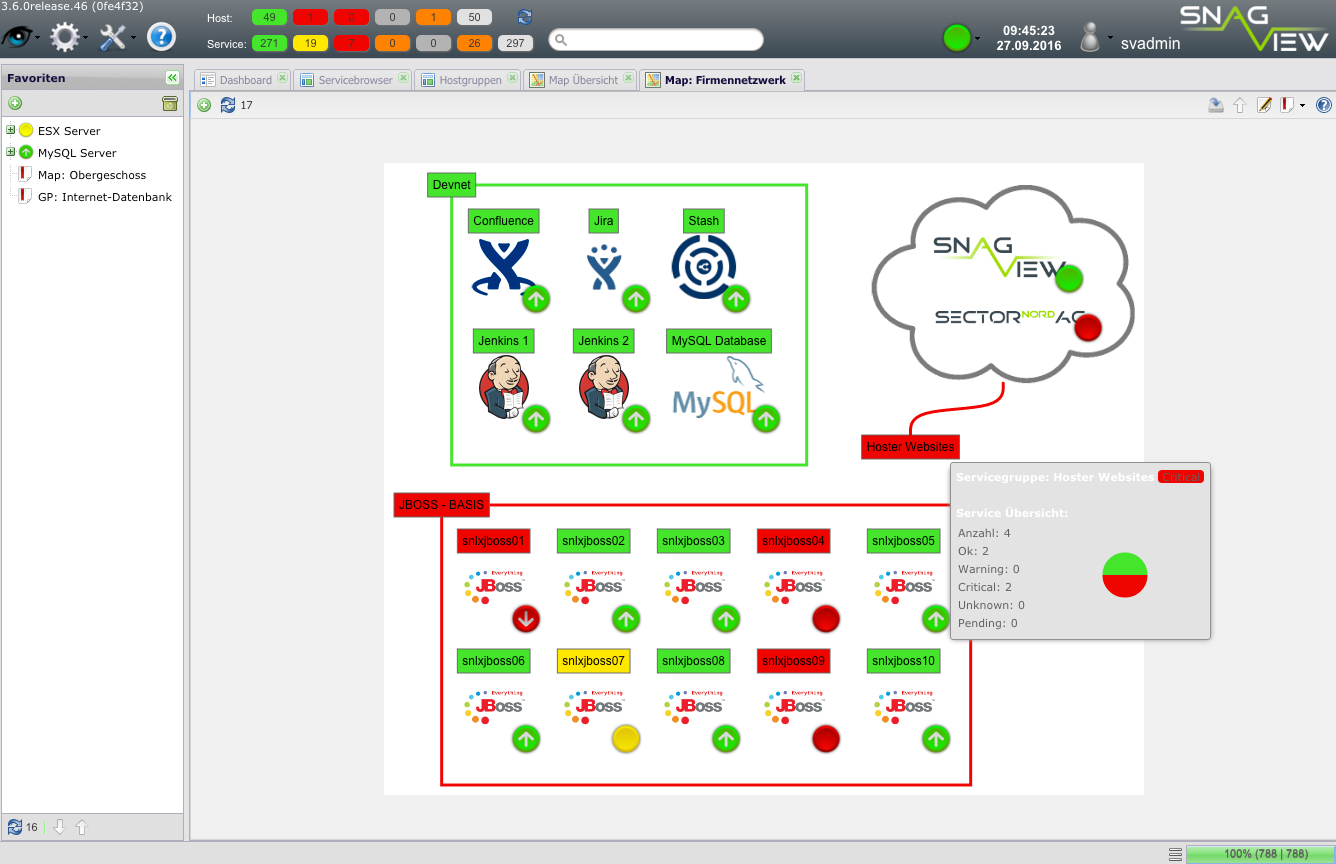Image resolution: width=1336 pixels, height=864 pixels.
Task: Open the map edit pencil icon
Action: click(1264, 105)
